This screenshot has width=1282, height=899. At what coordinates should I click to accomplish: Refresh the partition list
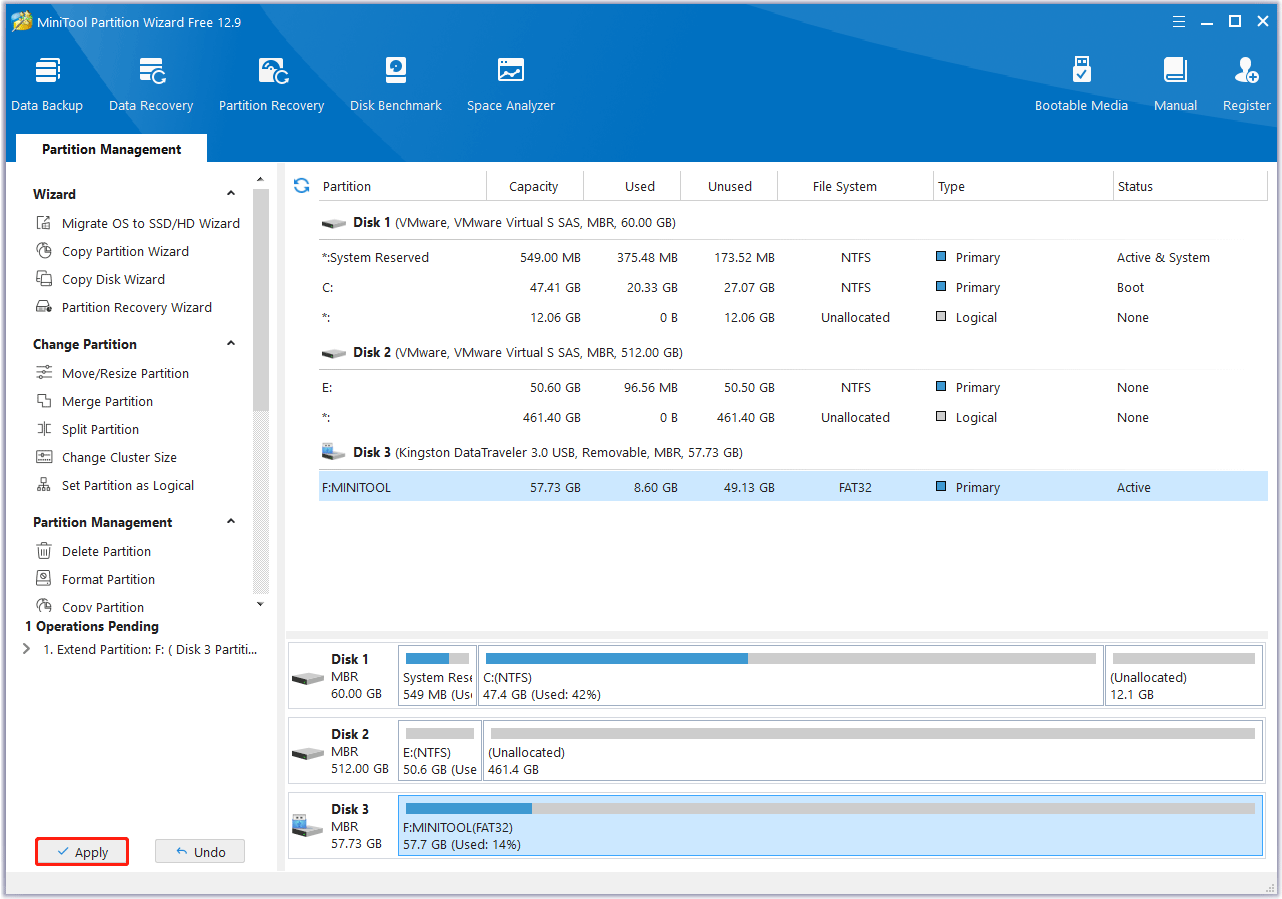[301, 186]
